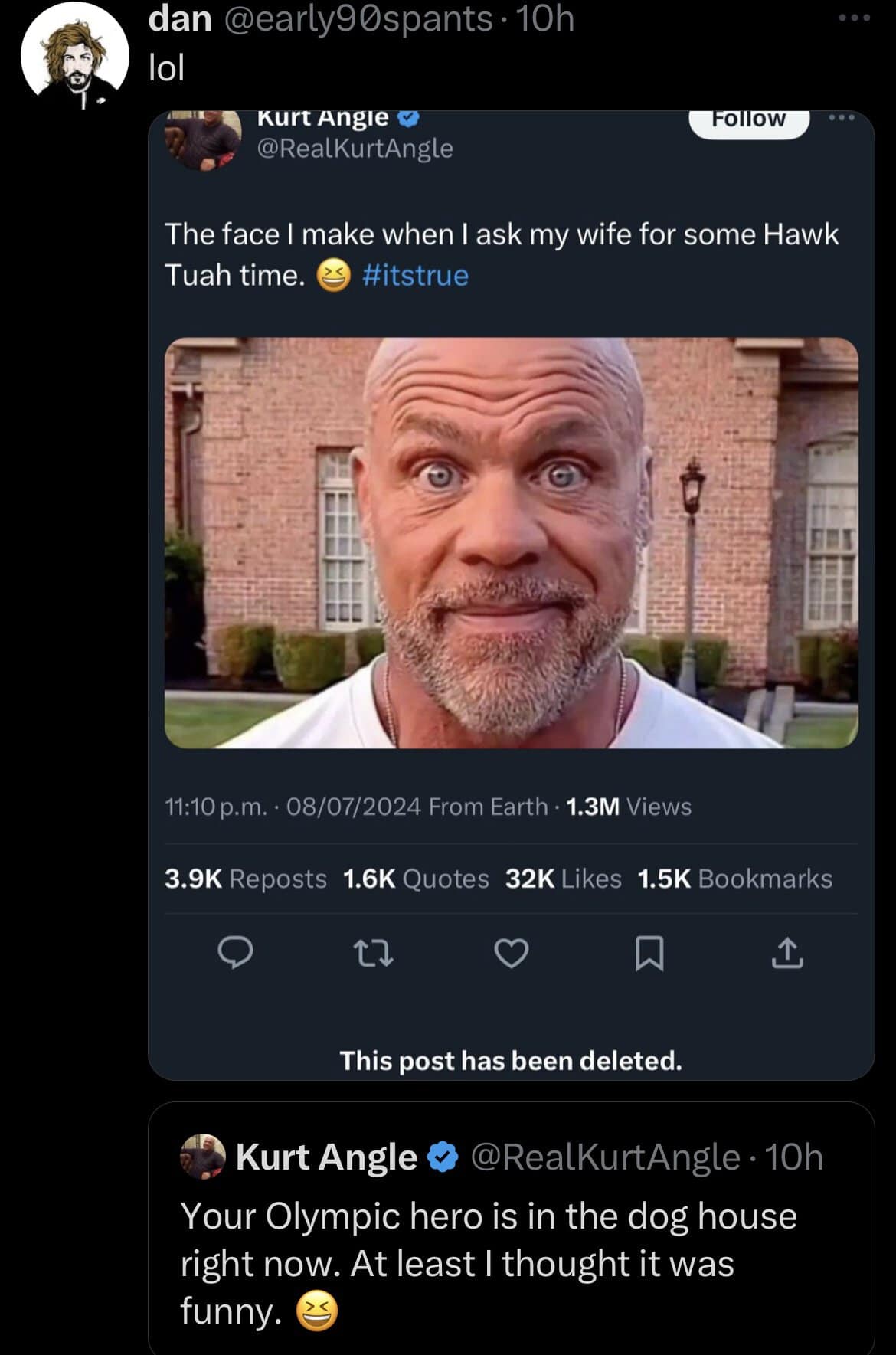This screenshot has height=1355, width=896.
Task: Click the reply speech bubble icon
Action: 235,952
